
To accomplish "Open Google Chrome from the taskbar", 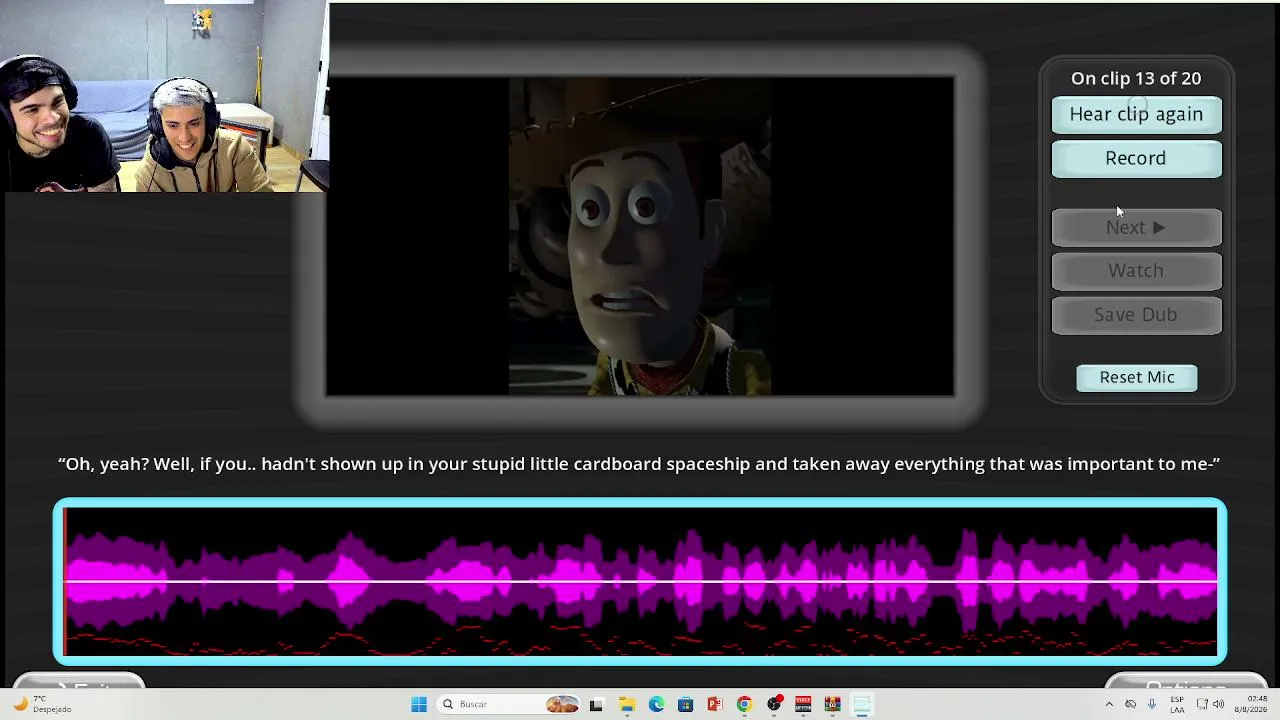I will pyautogui.click(x=744, y=705).
